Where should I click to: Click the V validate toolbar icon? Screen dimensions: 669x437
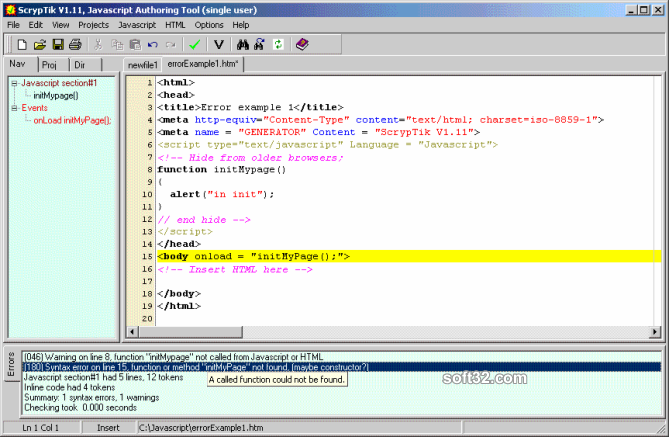218,44
